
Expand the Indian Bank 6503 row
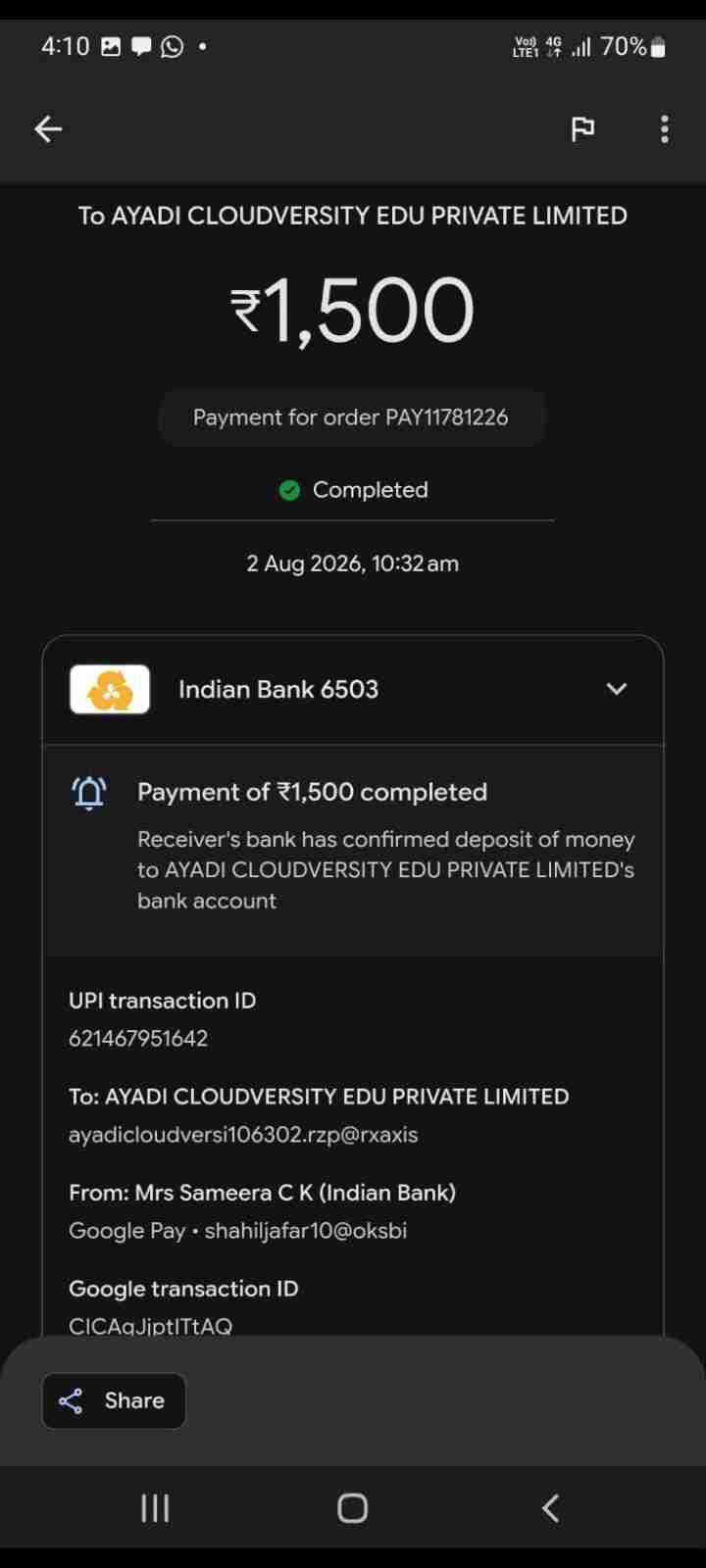coord(353,690)
